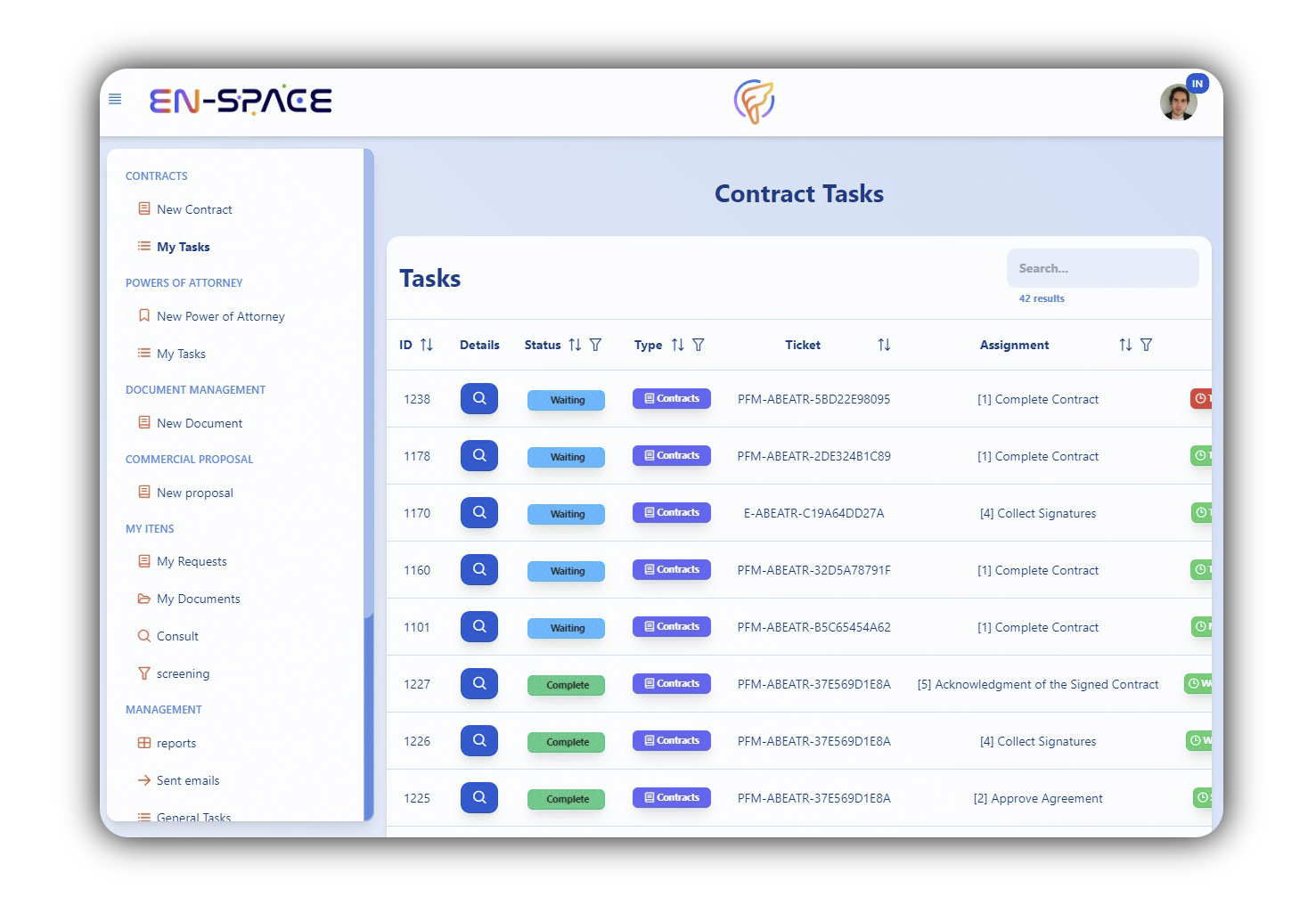Open the user avatar profile picture

coord(1178,102)
